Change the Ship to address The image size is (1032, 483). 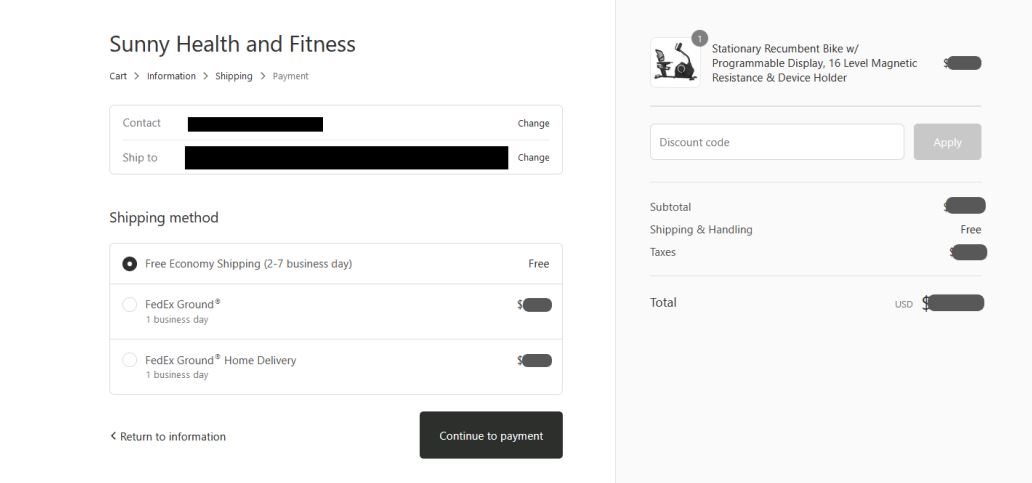click(533, 157)
